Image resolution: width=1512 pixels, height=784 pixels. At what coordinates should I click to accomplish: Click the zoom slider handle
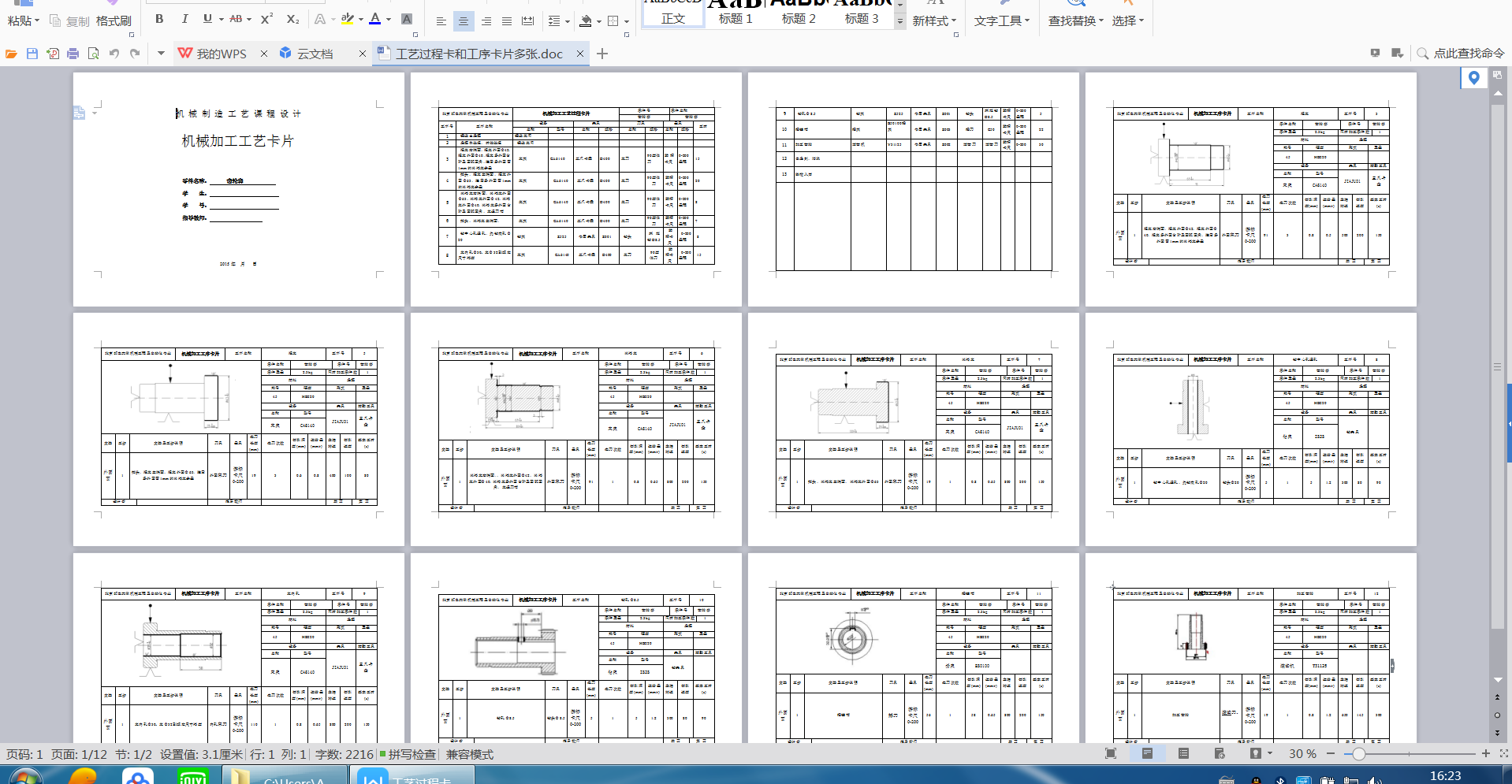point(1359,754)
